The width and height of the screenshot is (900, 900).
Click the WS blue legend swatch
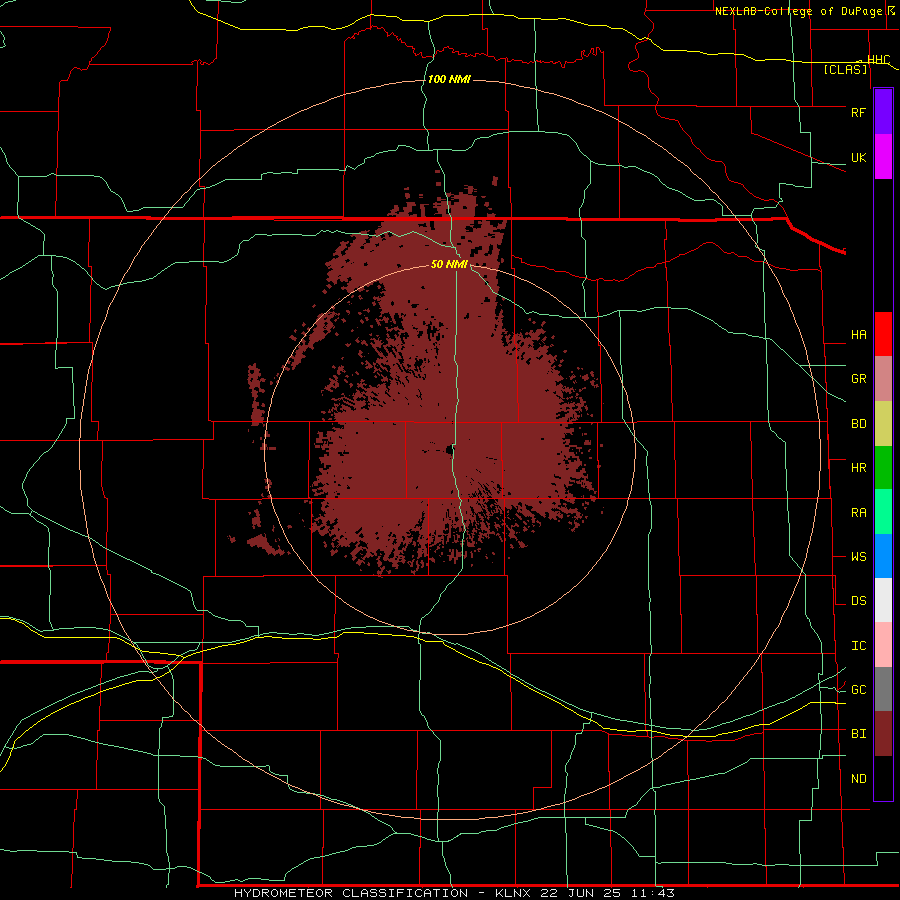point(883,556)
